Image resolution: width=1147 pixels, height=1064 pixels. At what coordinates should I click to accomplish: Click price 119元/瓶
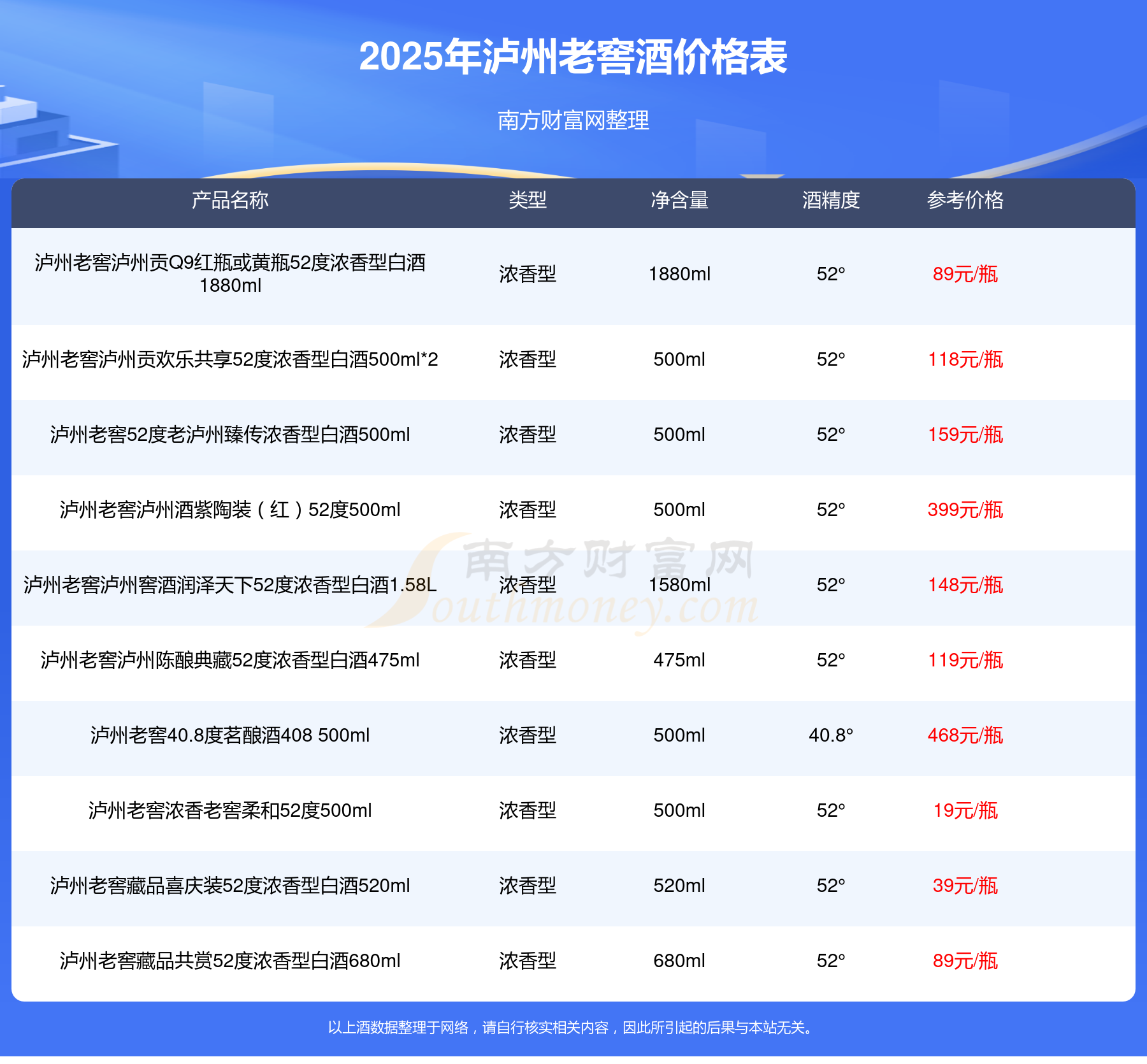965,660
